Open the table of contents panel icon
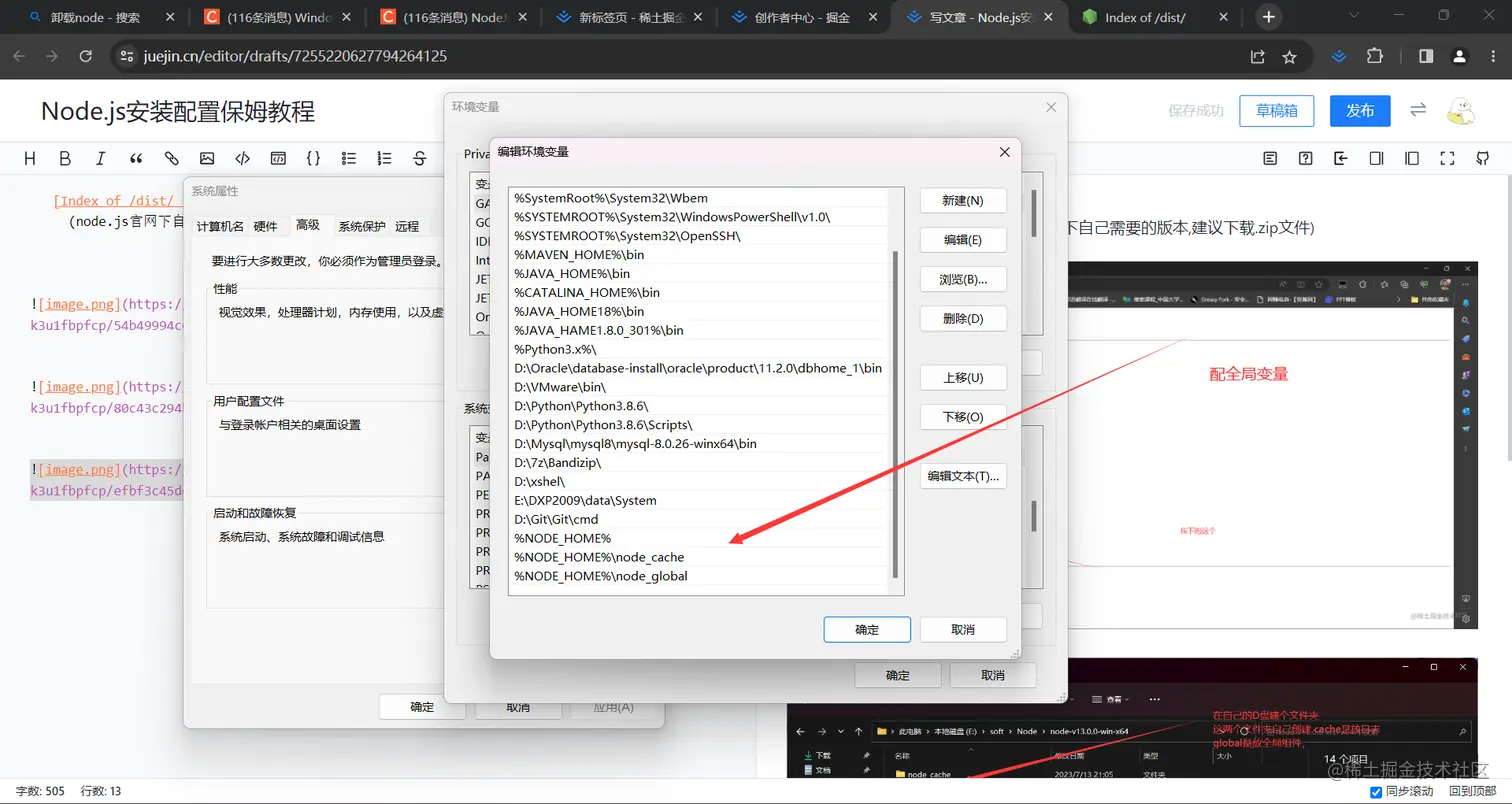Viewport: 1512px width, 804px height. [x=1270, y=158]
